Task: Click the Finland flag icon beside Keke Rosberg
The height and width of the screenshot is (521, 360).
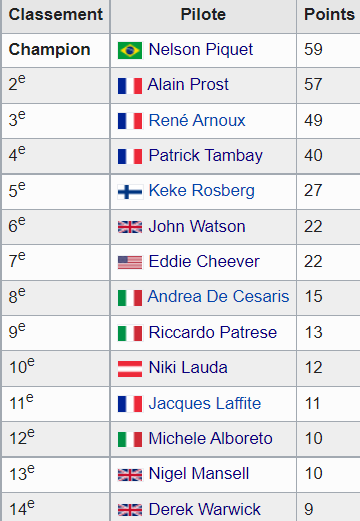Action: coord(130,192)
